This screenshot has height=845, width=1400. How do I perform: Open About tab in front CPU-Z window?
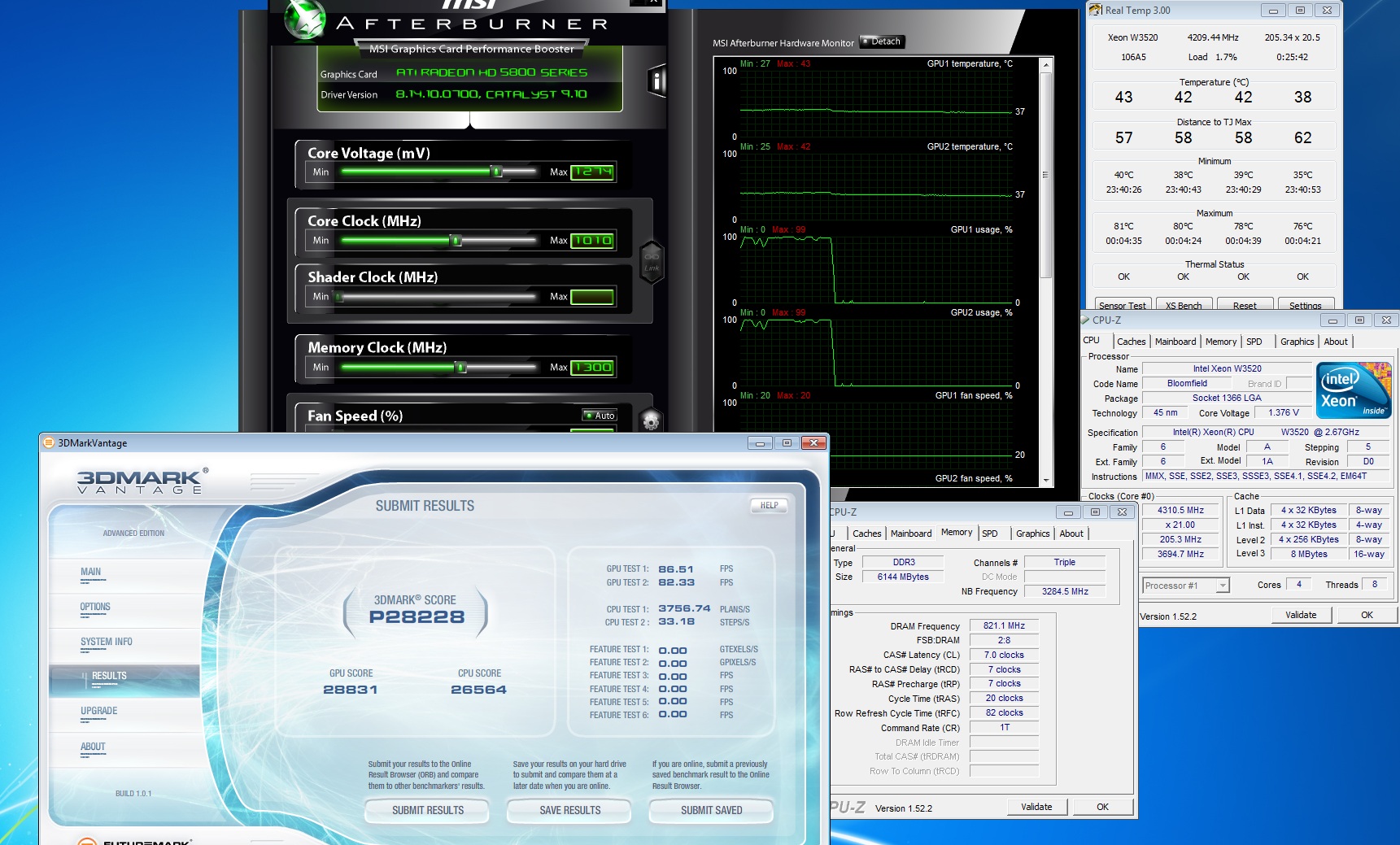(1336, 342)
